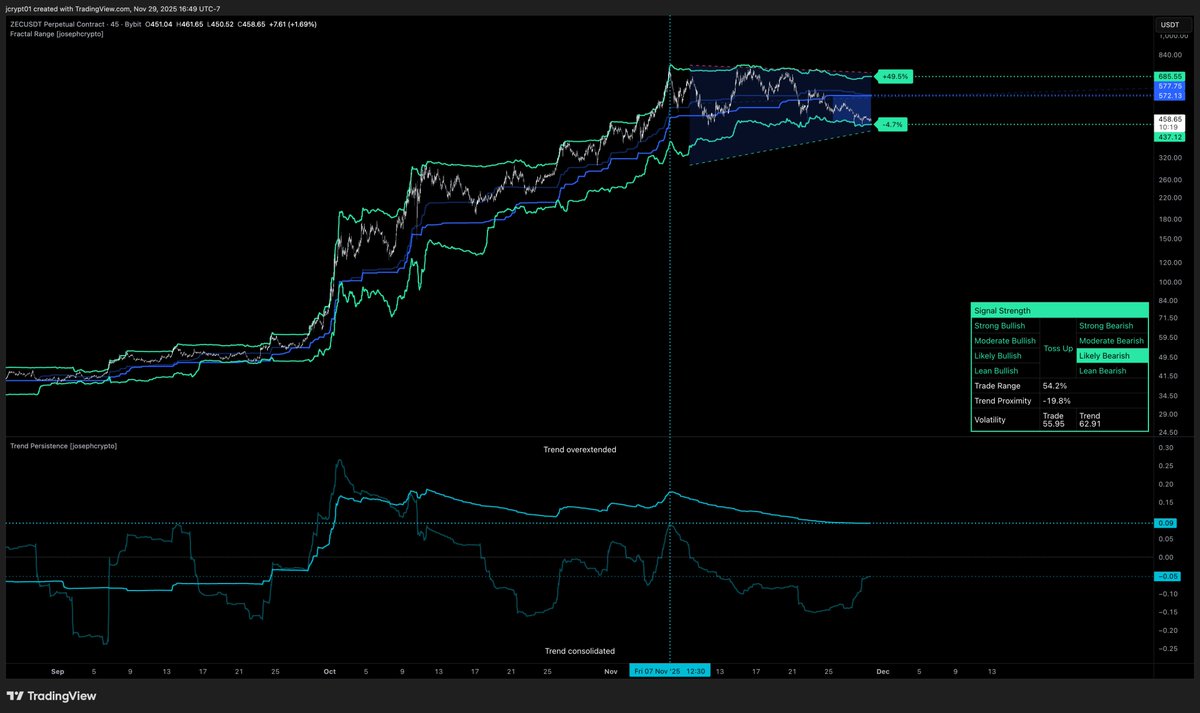Select the Trend Persistence [josephcrypto] indicator label

tap(63, 445)
